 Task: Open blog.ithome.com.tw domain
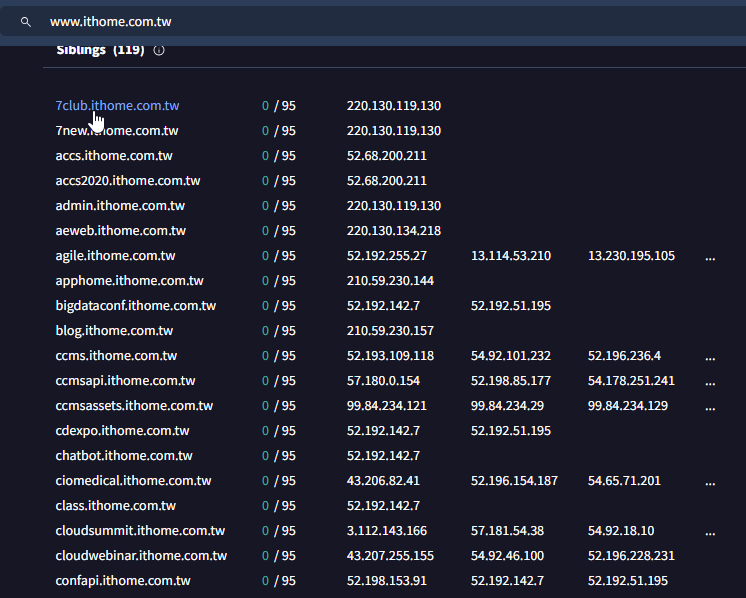click(114, 330)
